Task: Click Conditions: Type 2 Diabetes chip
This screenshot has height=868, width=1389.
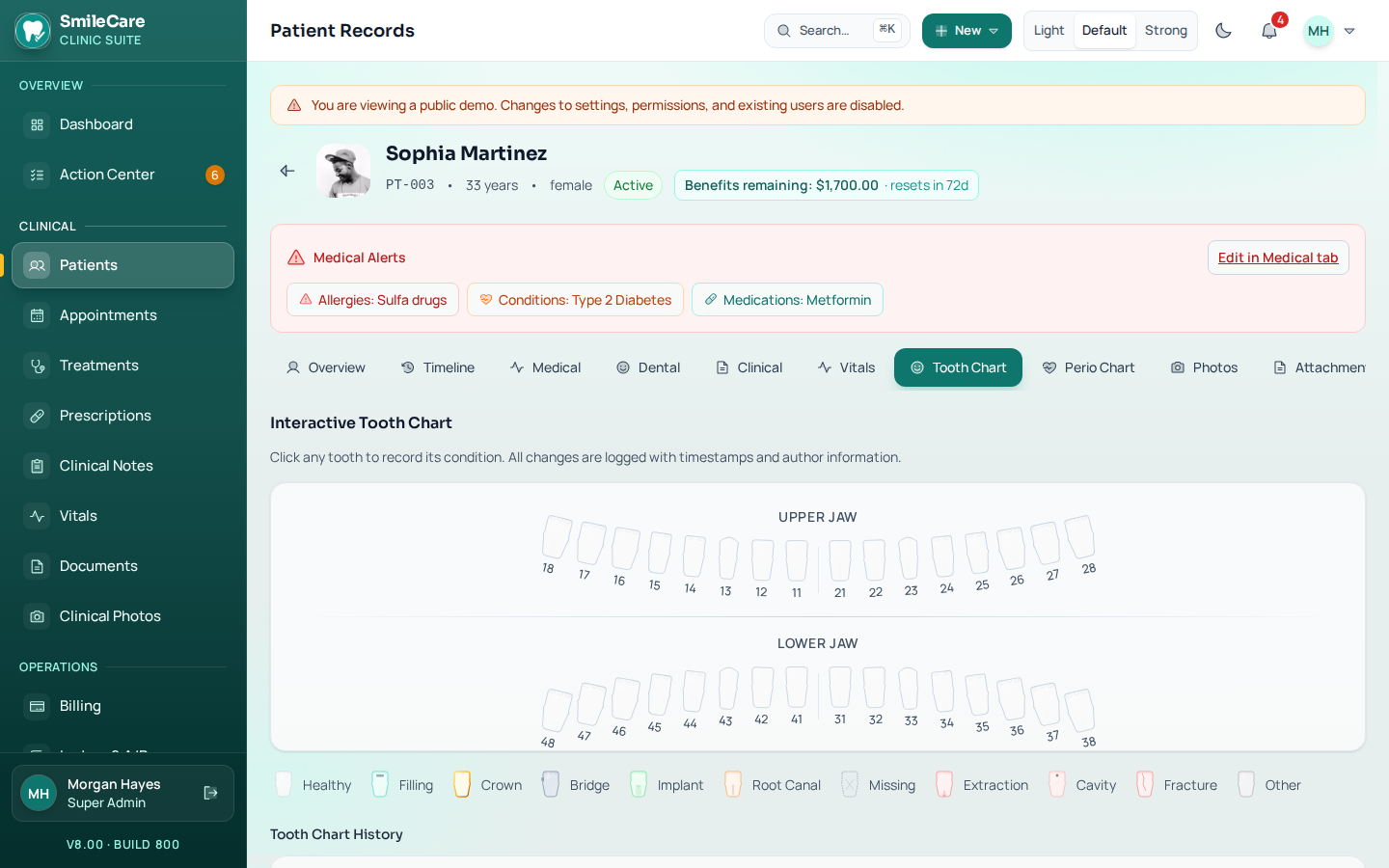Action: pos(575,300)
